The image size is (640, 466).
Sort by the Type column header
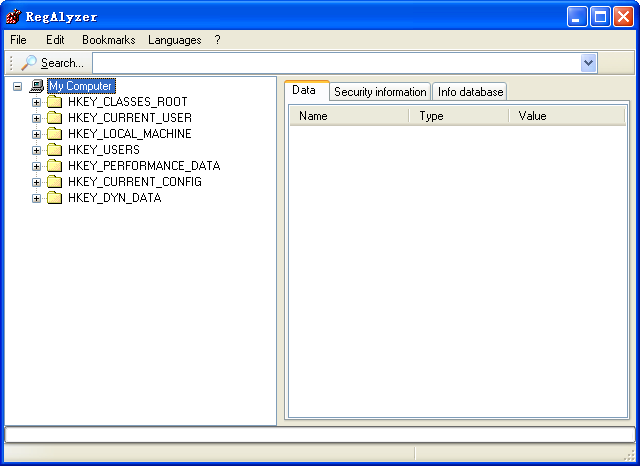pyautogui.click(x=458, y=116)
